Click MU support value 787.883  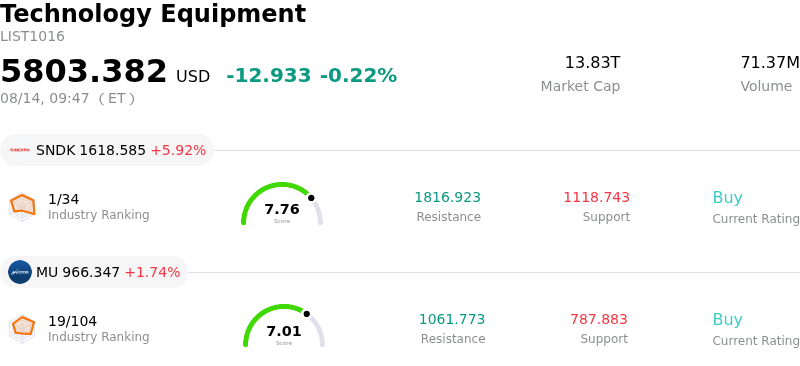coord(598,319)
